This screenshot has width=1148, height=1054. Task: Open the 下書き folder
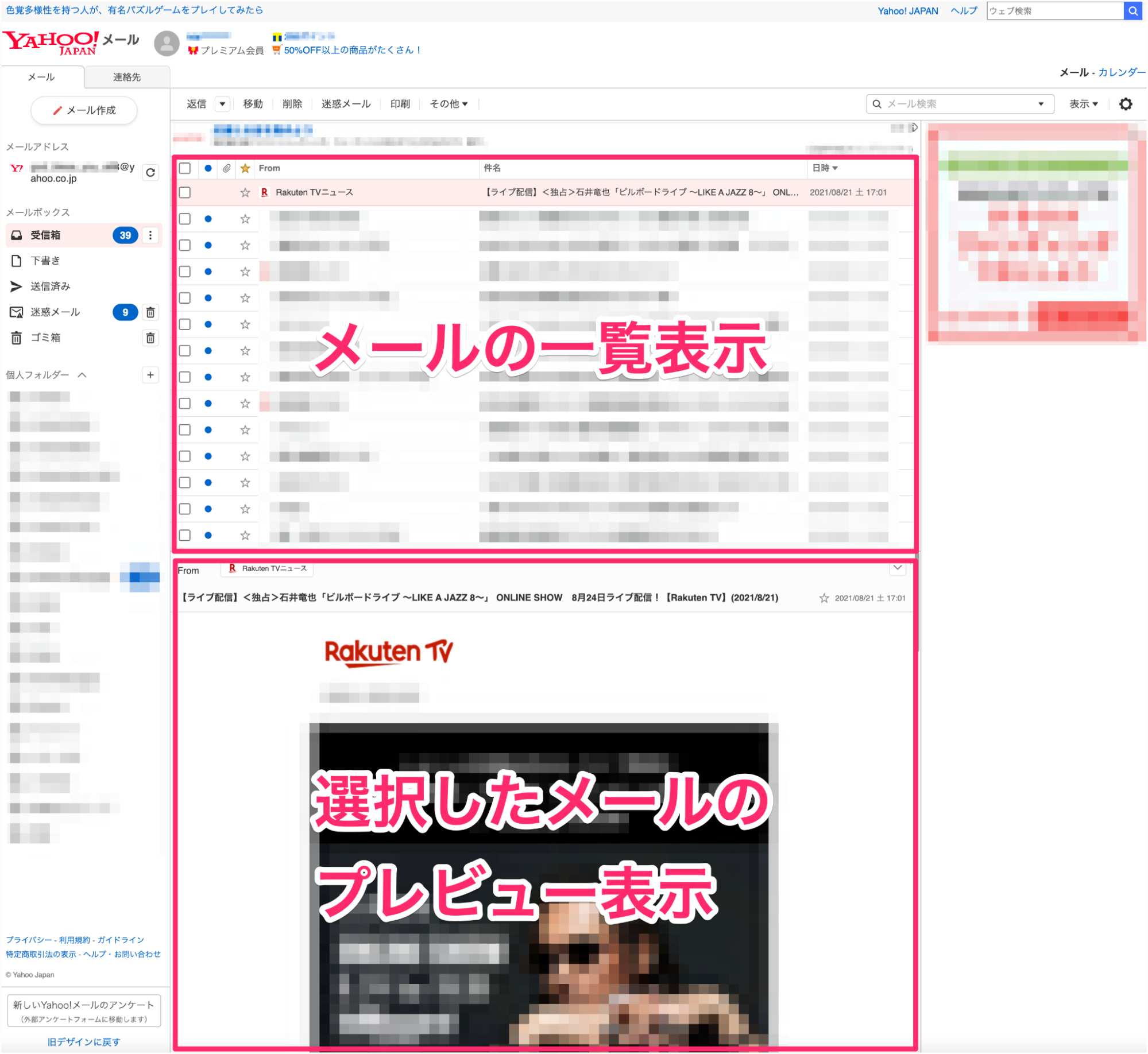[x=45, y=261]
